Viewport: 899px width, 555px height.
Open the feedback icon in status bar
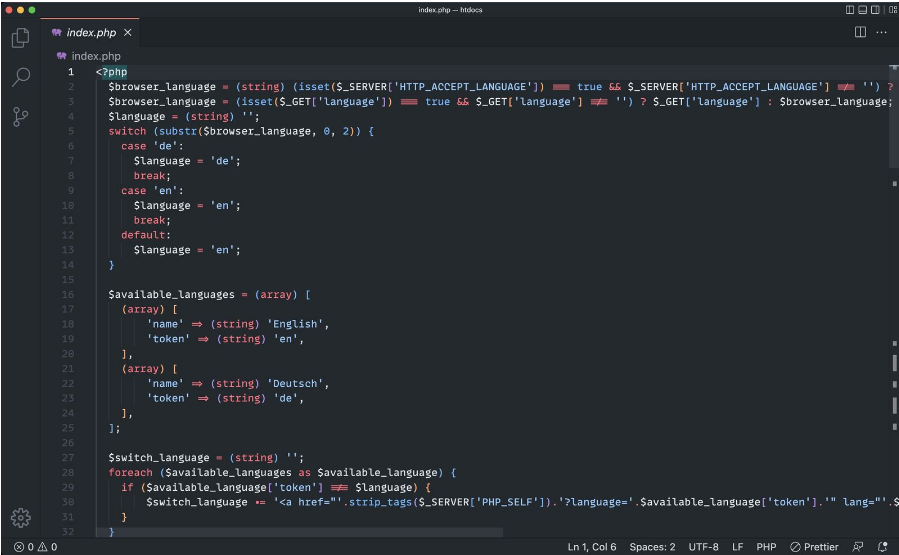point(858,547)
